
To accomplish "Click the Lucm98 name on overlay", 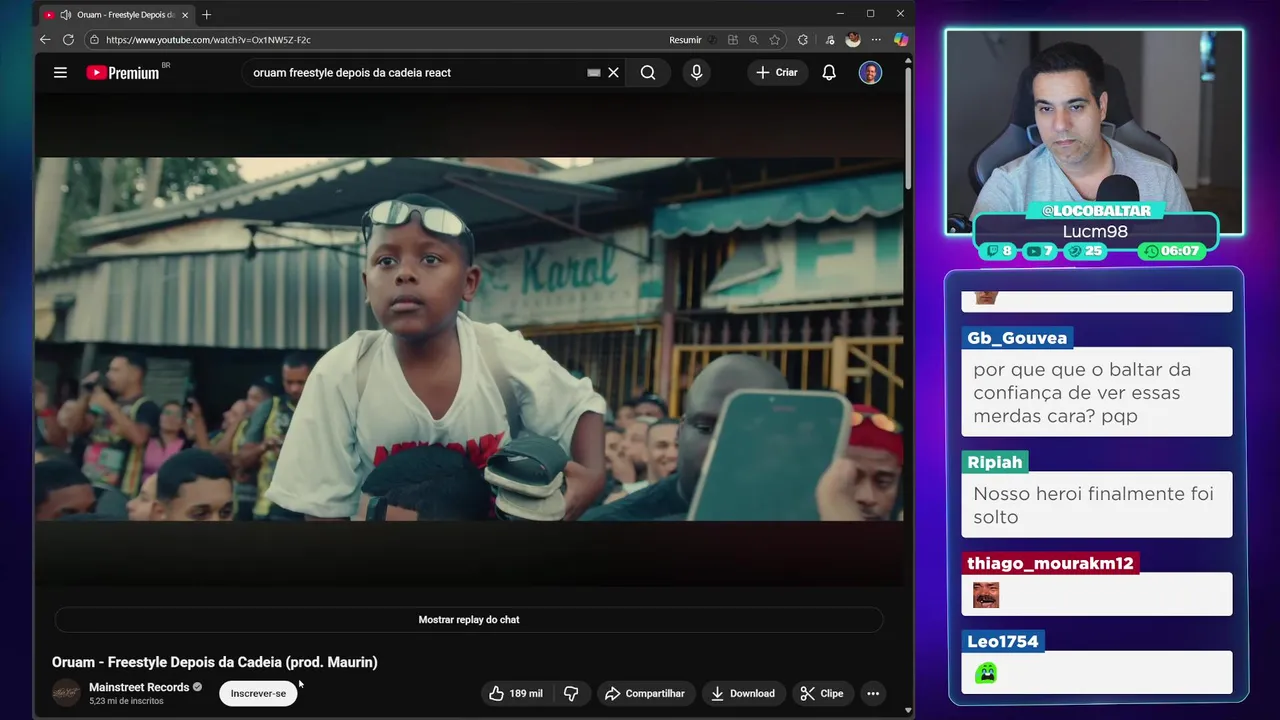I will click(1095, 231).
